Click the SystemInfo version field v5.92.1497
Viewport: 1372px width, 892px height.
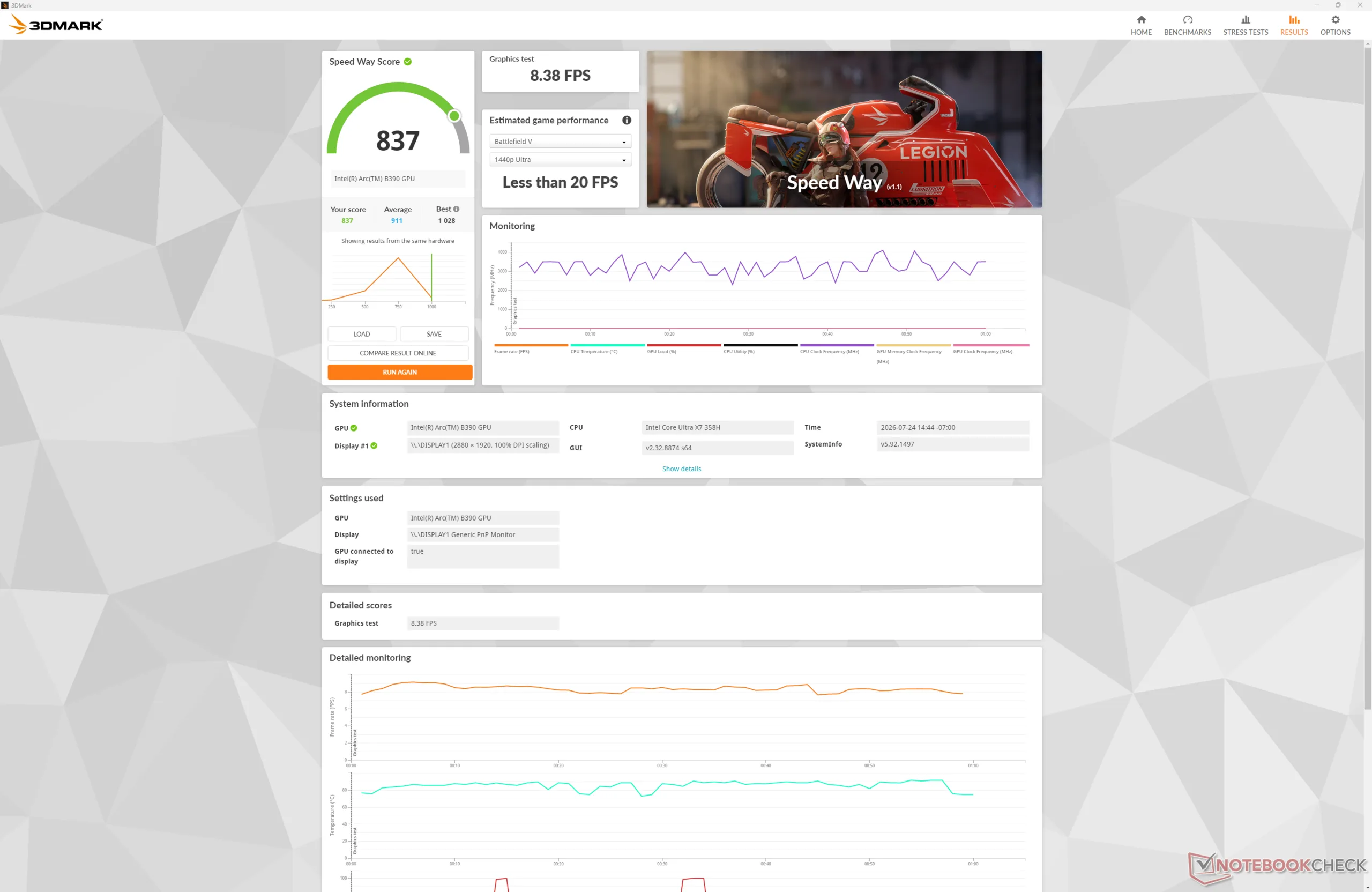pos(952,444)
